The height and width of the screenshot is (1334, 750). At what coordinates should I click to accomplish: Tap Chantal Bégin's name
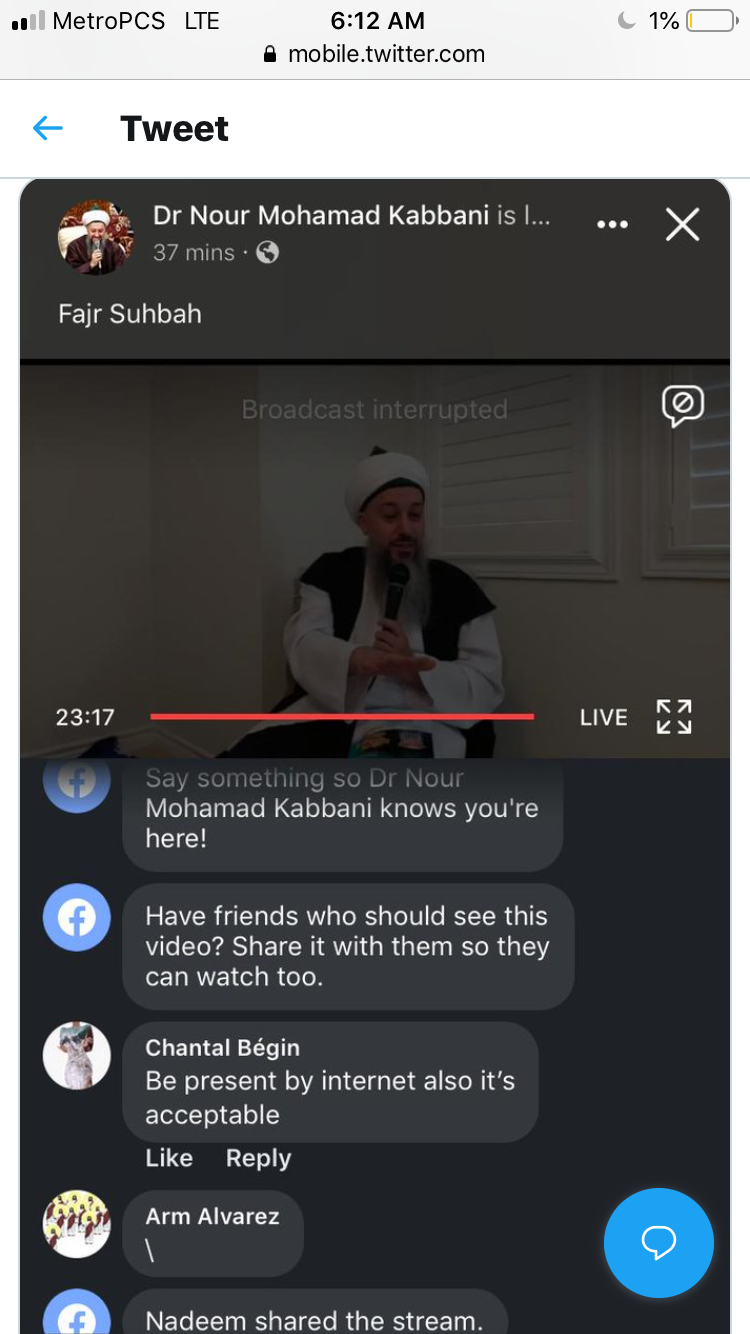tap(222, 1047)
